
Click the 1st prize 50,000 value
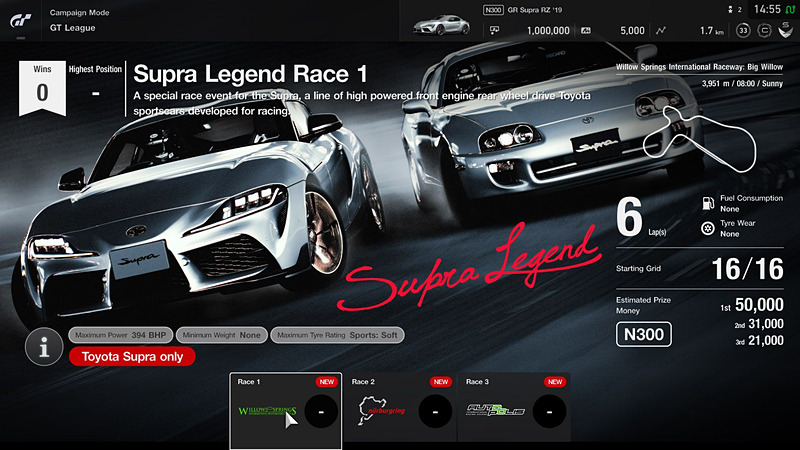759,305
